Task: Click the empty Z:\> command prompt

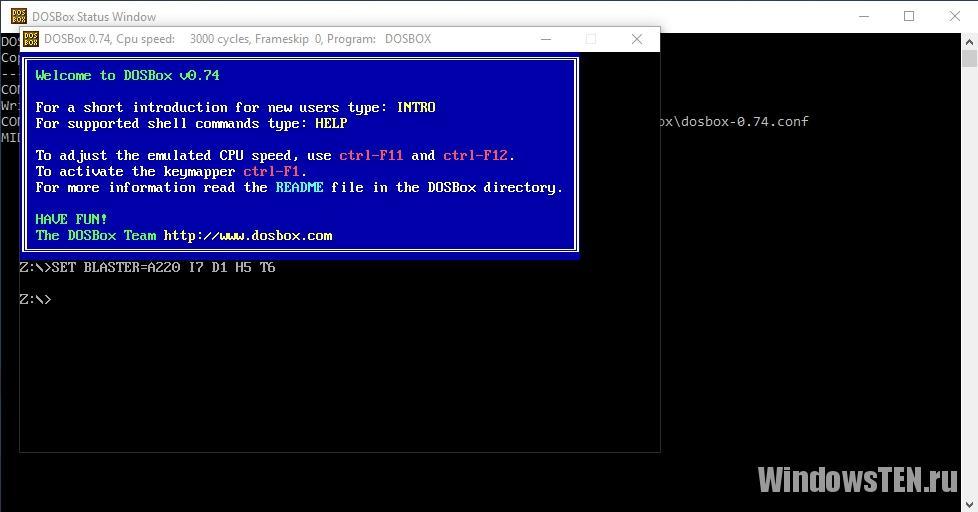Action: [36, 299]
